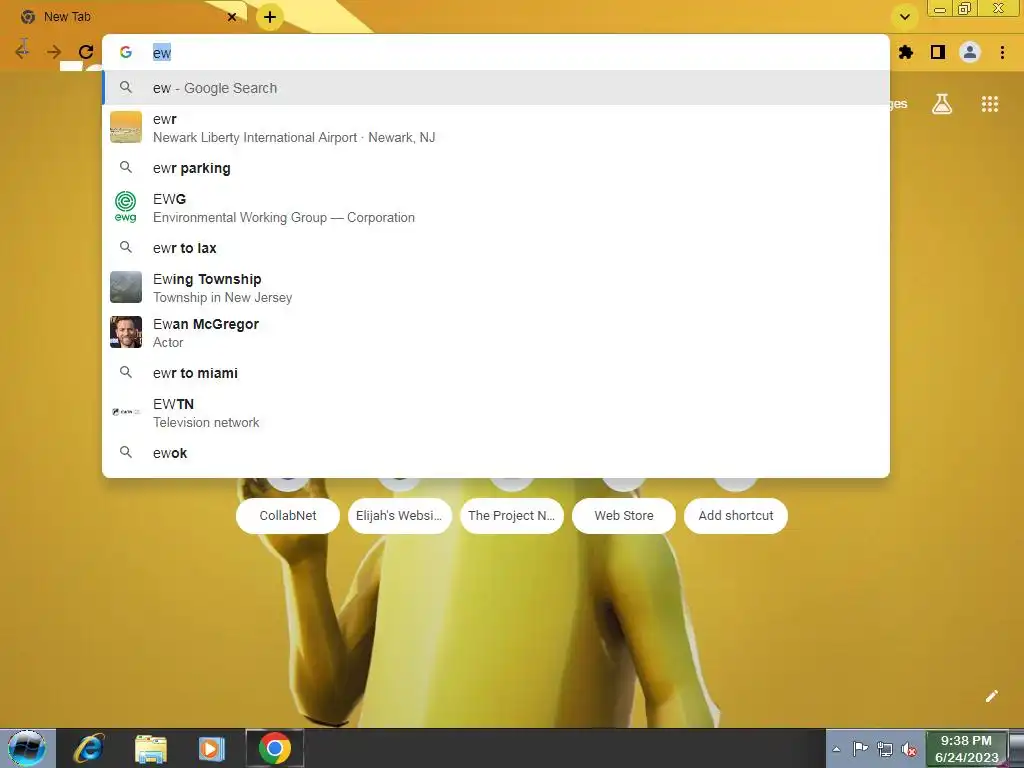The image size is (1024, 768).
Task: Select the 'ewr parking' suggestion
Action: point(496,168)
